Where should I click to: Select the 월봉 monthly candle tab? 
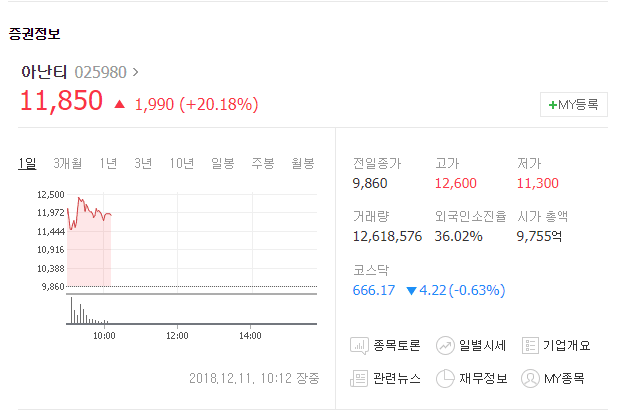click(303, 163)
